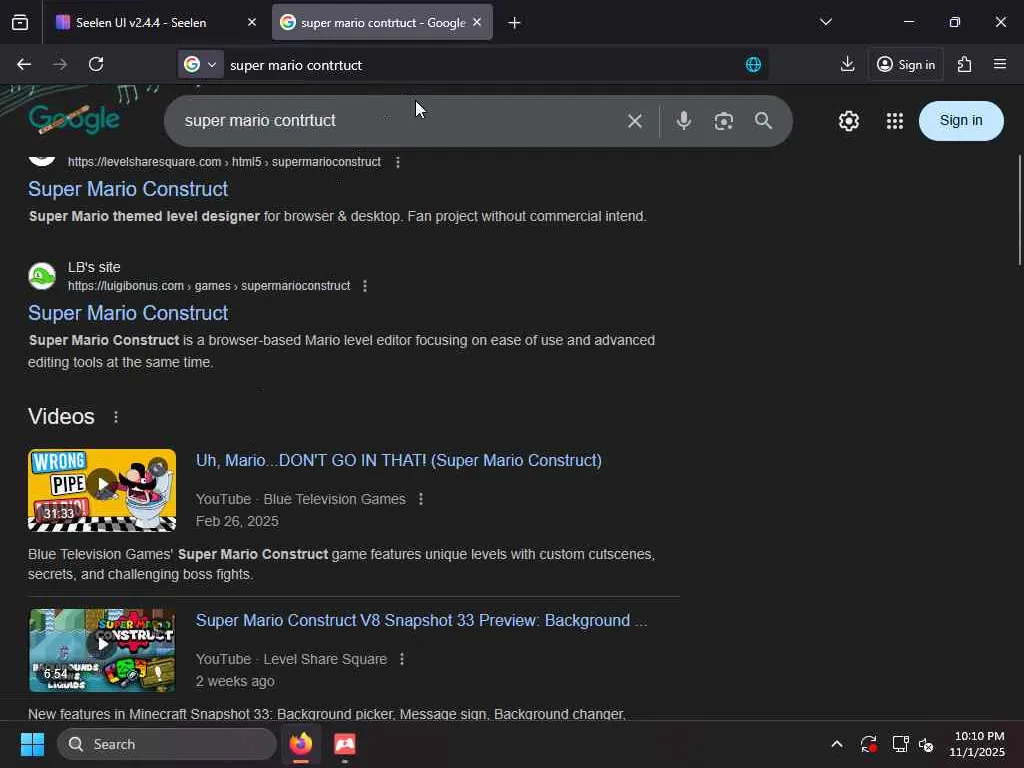
Task: Open options for Blue Television Games video
Action: pos(421,499)
